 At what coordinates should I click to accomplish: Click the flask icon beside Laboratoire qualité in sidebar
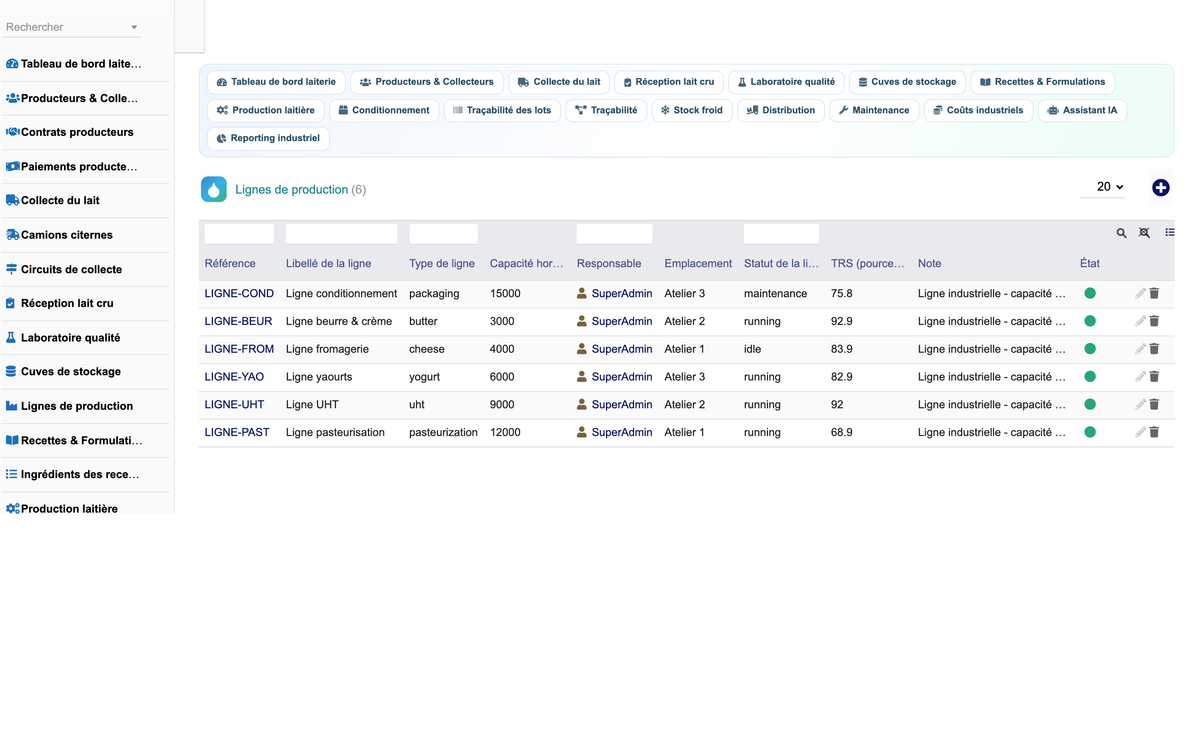[12, 337]
